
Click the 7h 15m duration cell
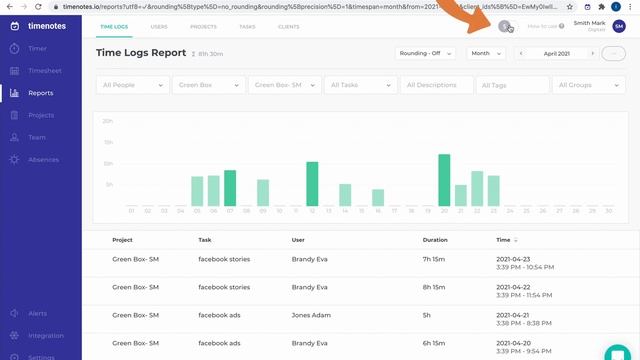pos(434,259)
